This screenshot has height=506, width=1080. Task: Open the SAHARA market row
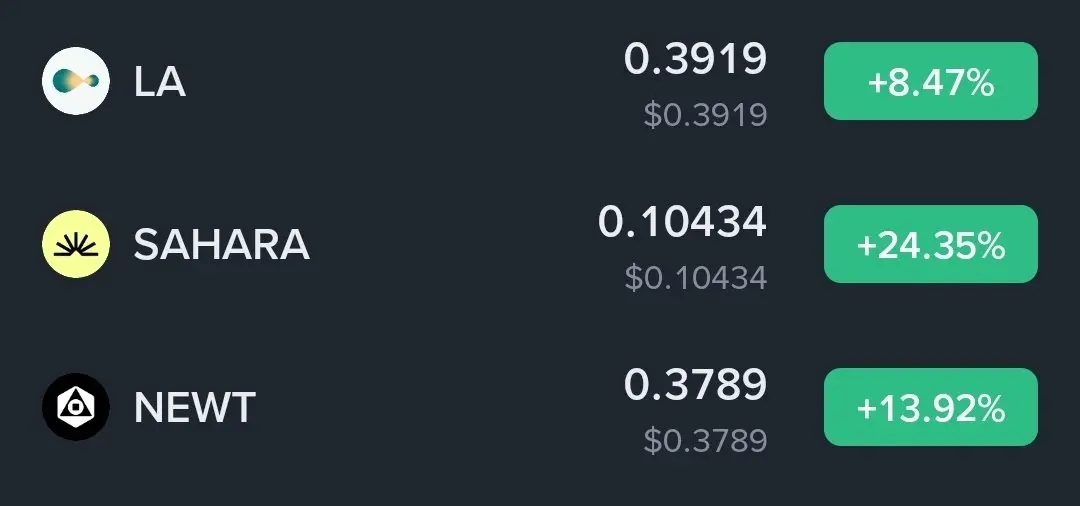click(540, 244)
